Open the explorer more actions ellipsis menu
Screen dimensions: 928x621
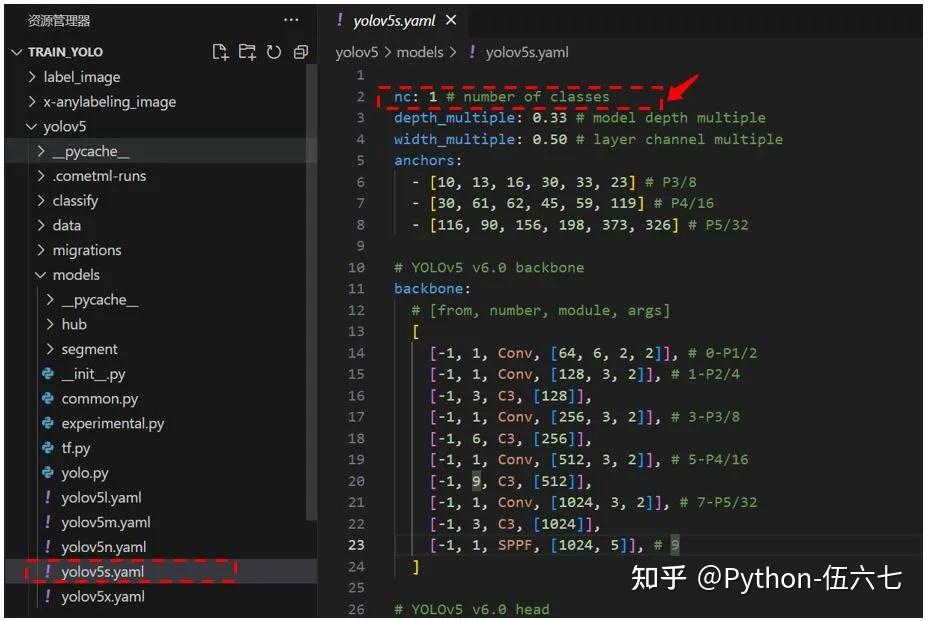pos(291,20)
